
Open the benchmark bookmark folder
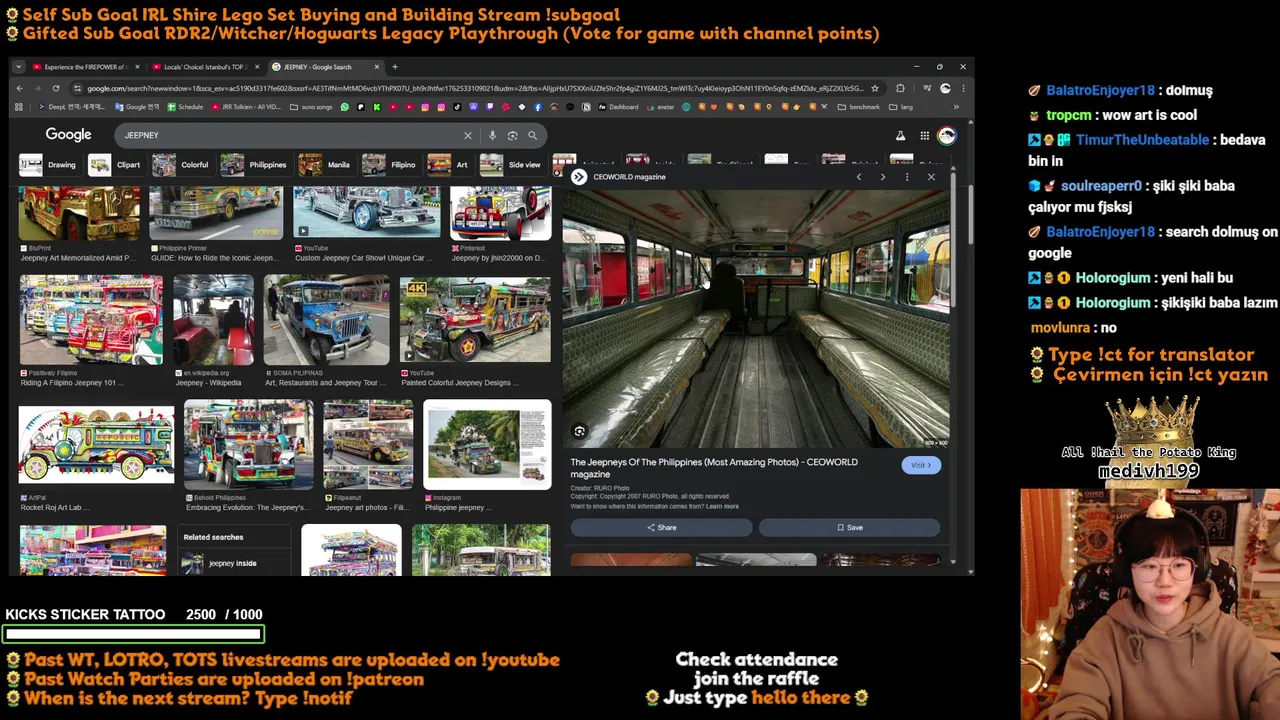(859, 107)
